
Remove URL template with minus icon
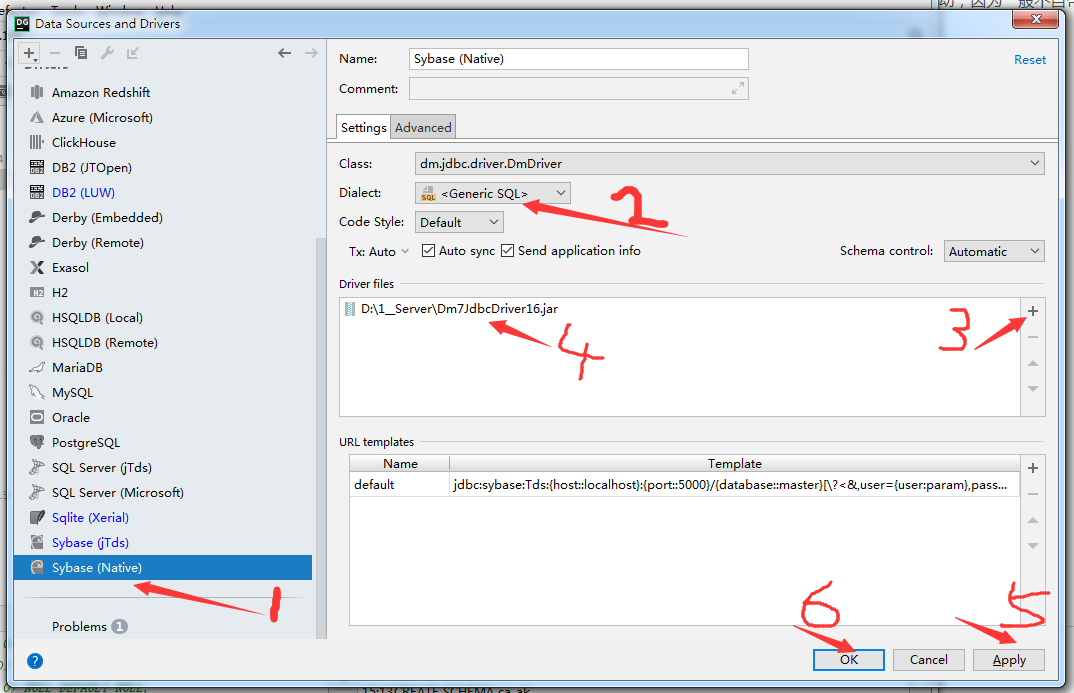tap(1033, 494)
